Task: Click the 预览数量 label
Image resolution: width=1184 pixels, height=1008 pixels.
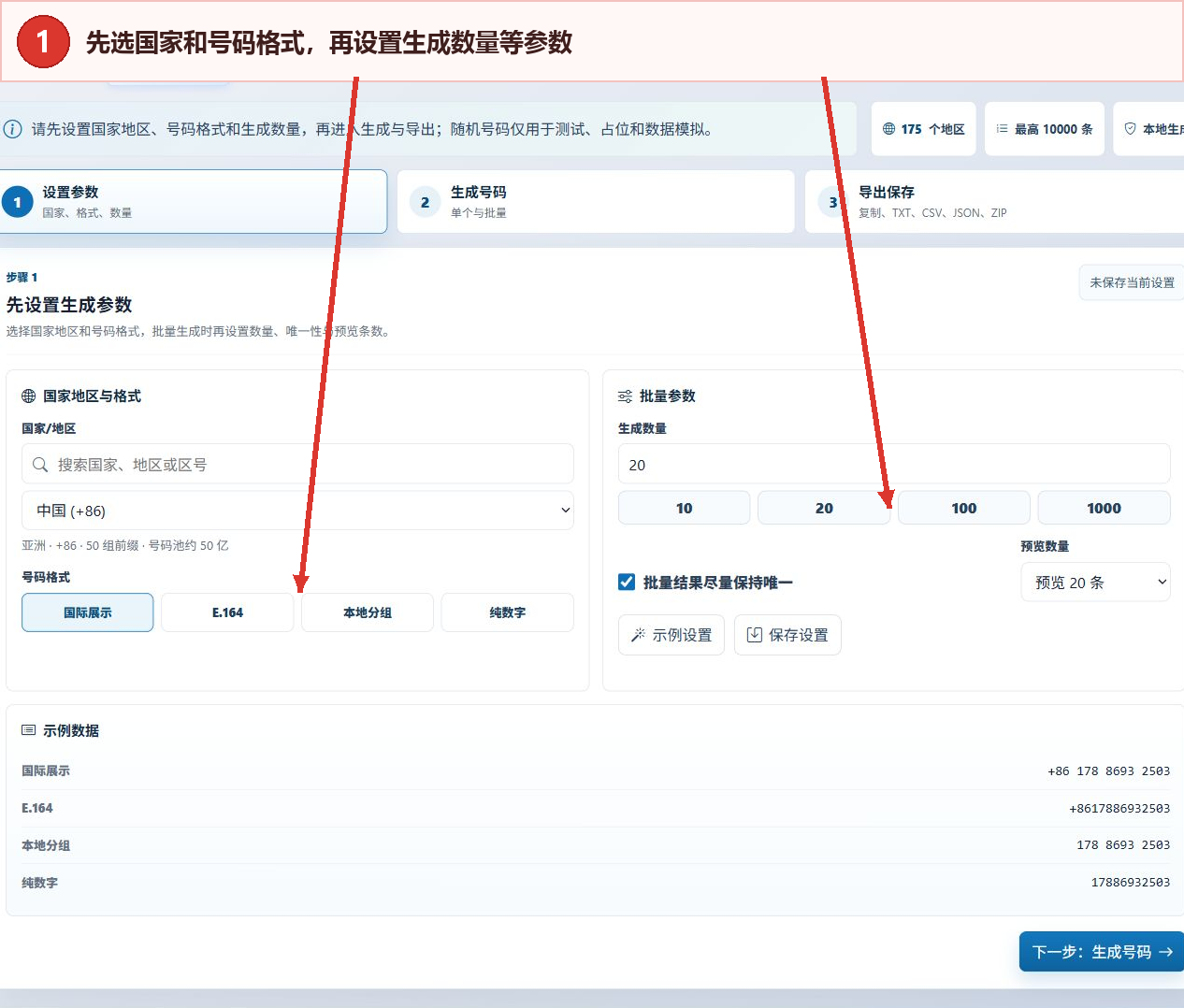Action: pyautogui.click(x=1045, y=546)
